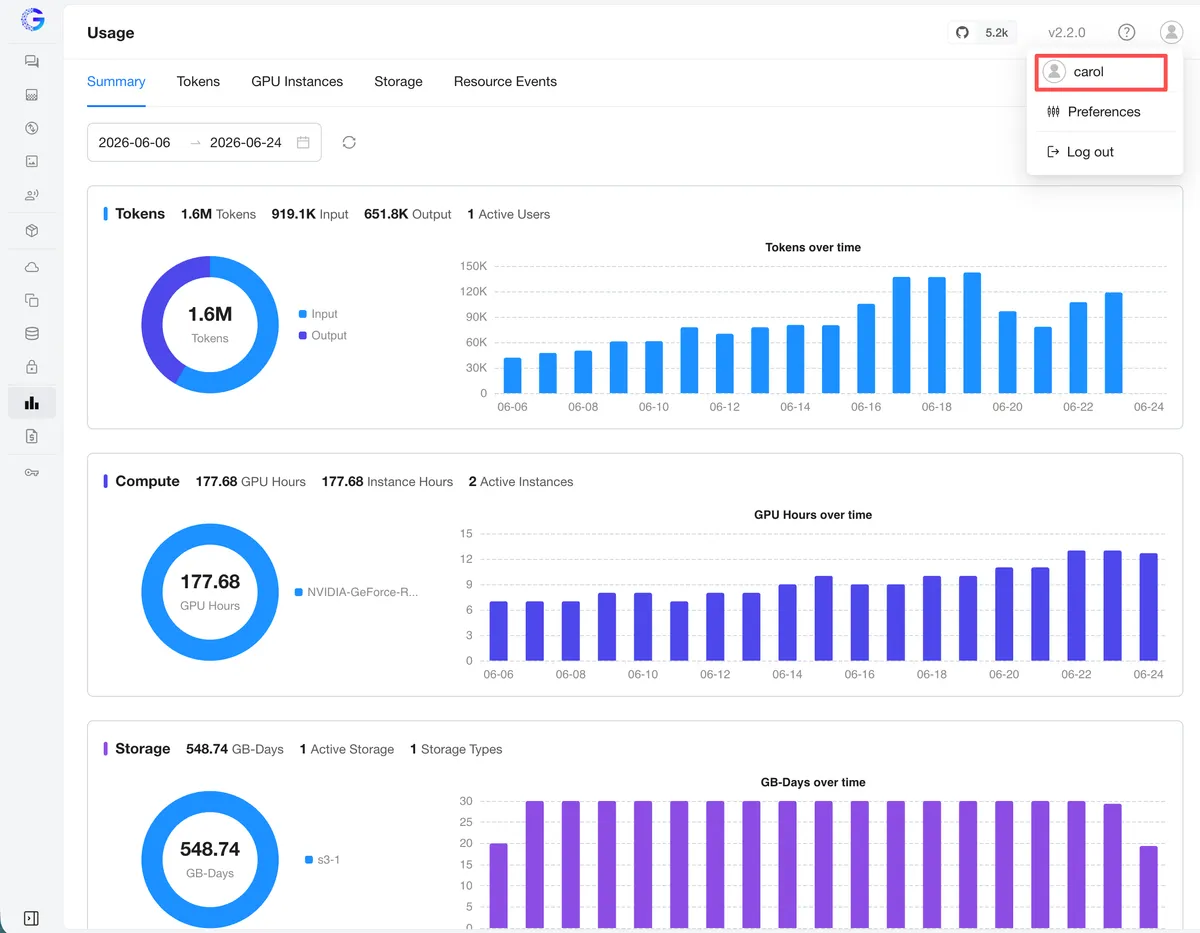
Task: Open the billing dollar document icon
Action: tap(32, 436)
